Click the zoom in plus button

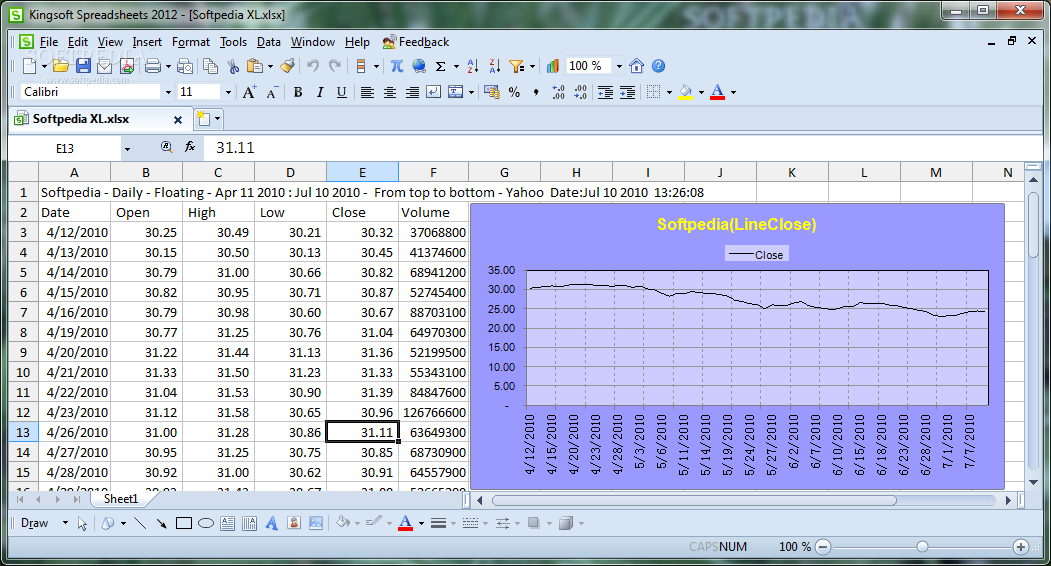(x=1021, y=547)
